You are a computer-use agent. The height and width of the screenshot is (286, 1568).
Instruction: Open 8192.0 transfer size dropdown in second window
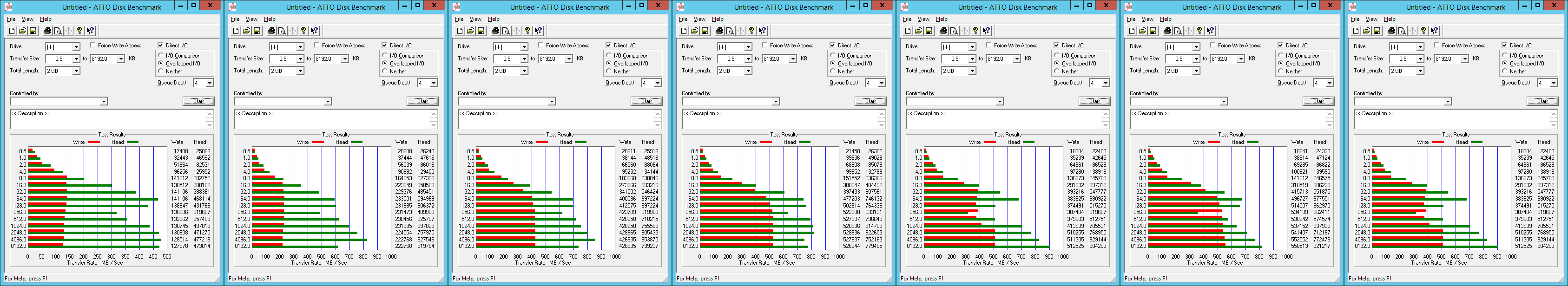coord(345,59)
